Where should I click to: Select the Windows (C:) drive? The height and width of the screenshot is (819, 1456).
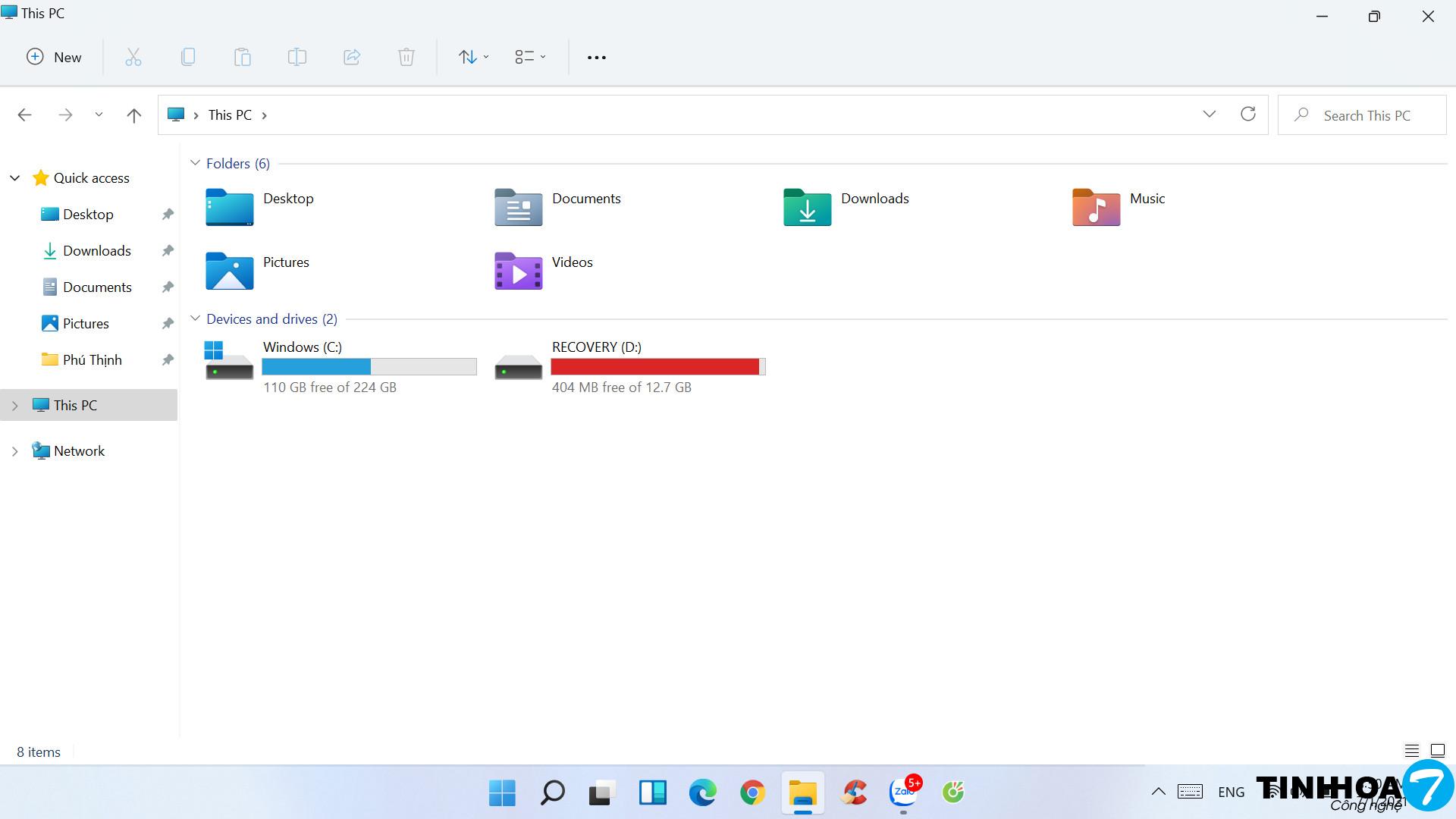pyautogui.click(x=303, y=347)
